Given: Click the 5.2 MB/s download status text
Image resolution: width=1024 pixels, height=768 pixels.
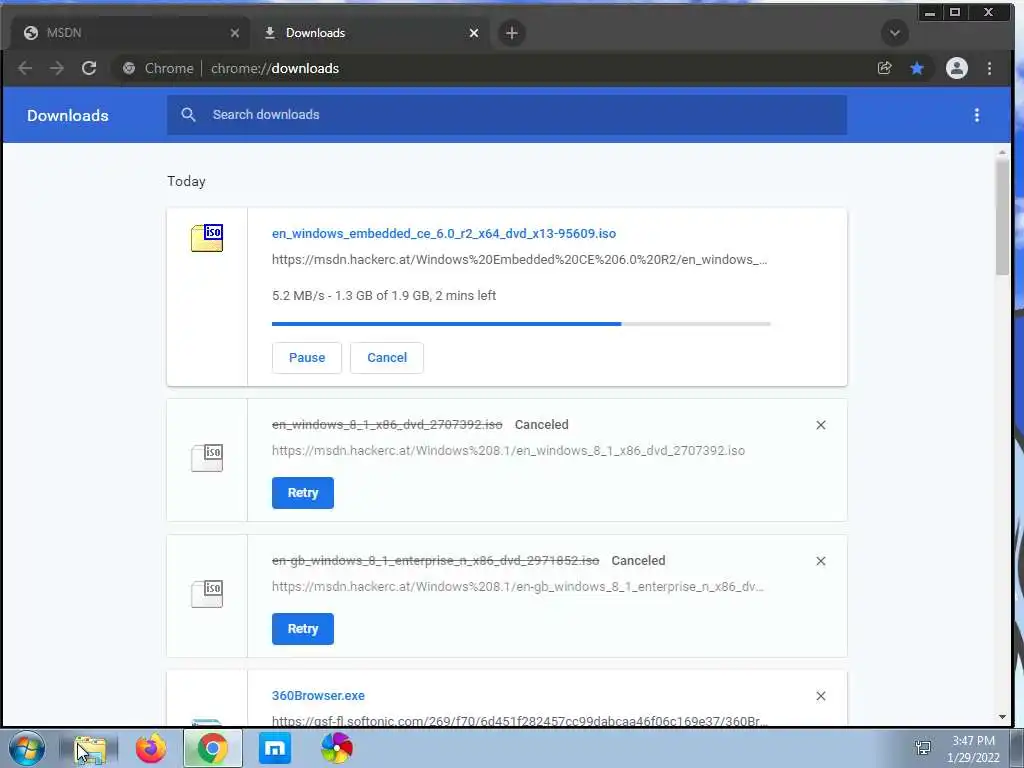Looking at the screenshot, I should click(x=384, y=295).
